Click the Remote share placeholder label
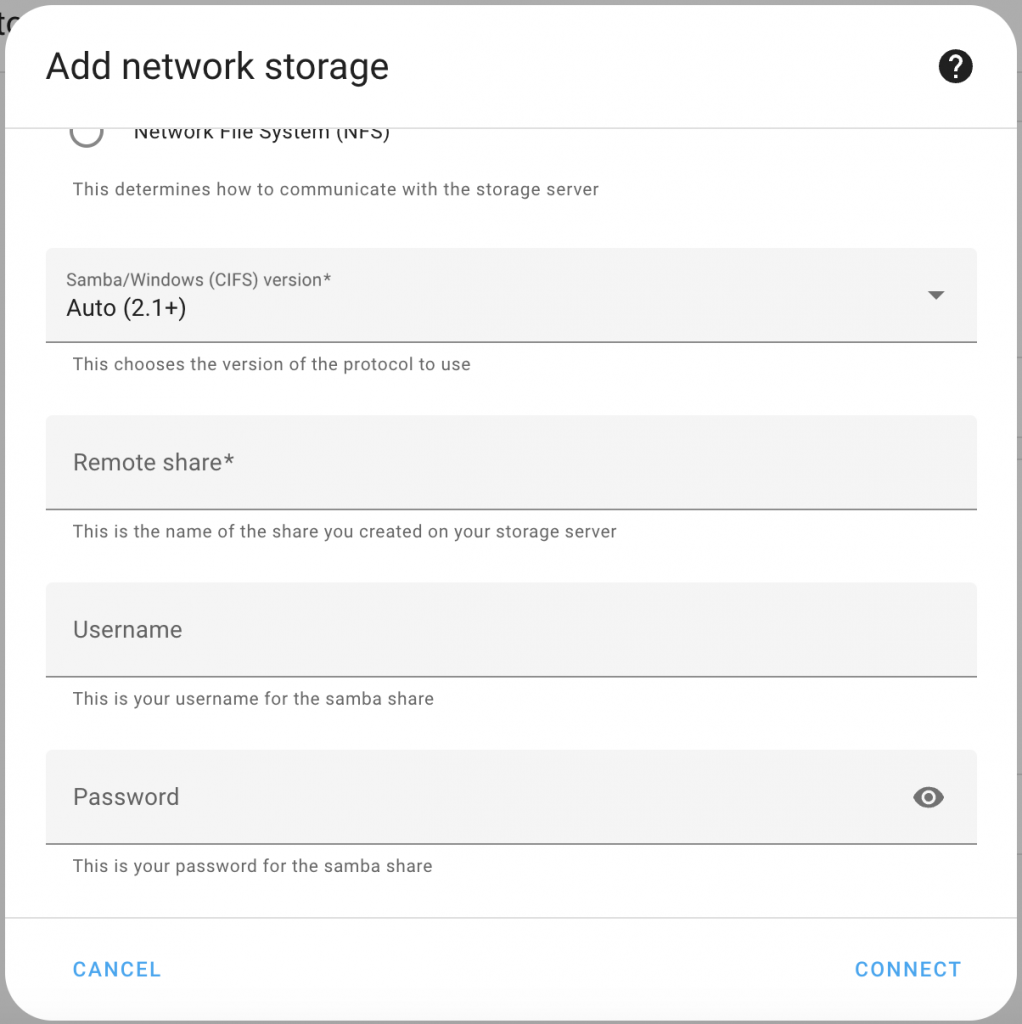This screenshot has width=1022, height=1024. (153, 462)
